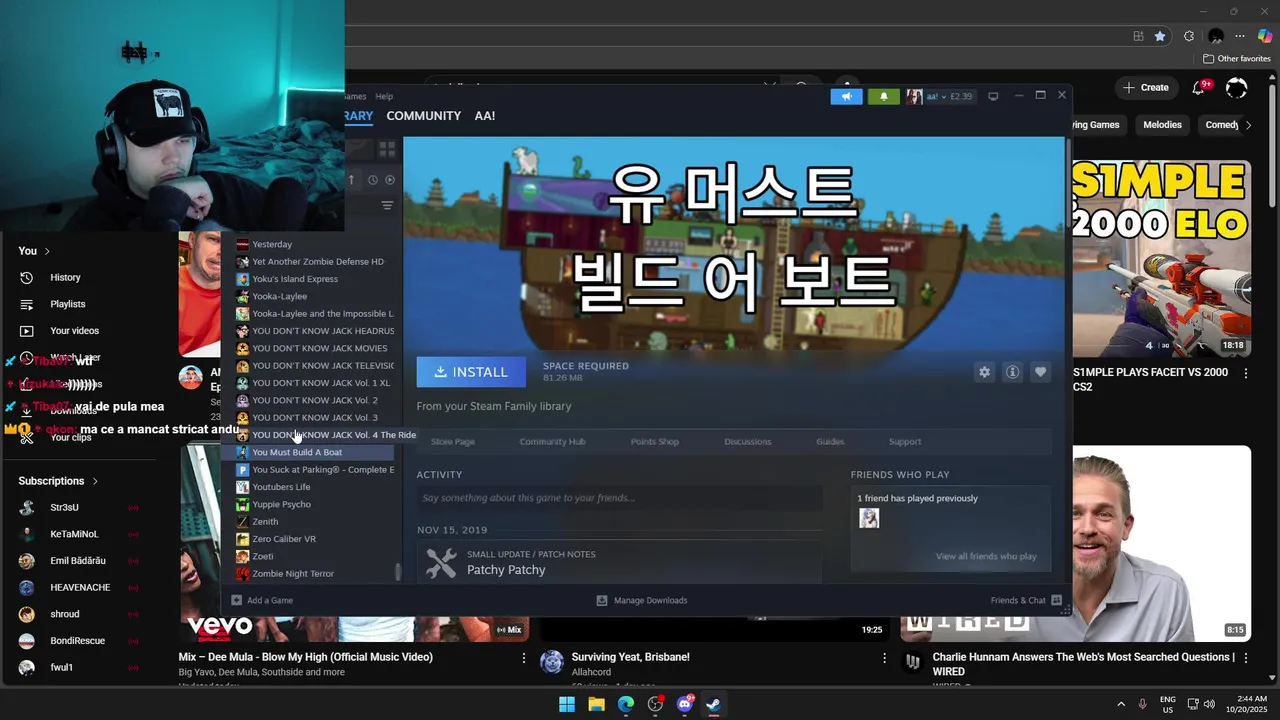Switch to Steam AA! profile tab

[x=485, y=116]
